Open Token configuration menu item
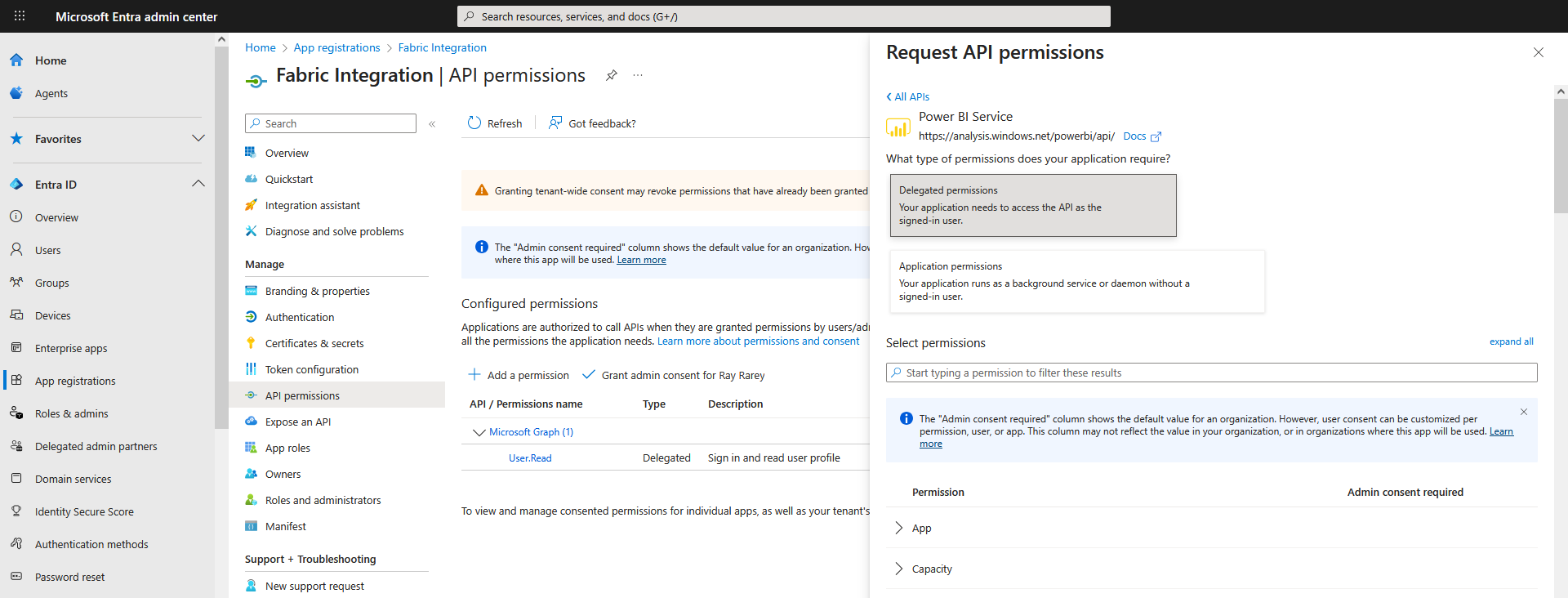This screenshot has height=598, width=1568. click(x=311, y=369)
